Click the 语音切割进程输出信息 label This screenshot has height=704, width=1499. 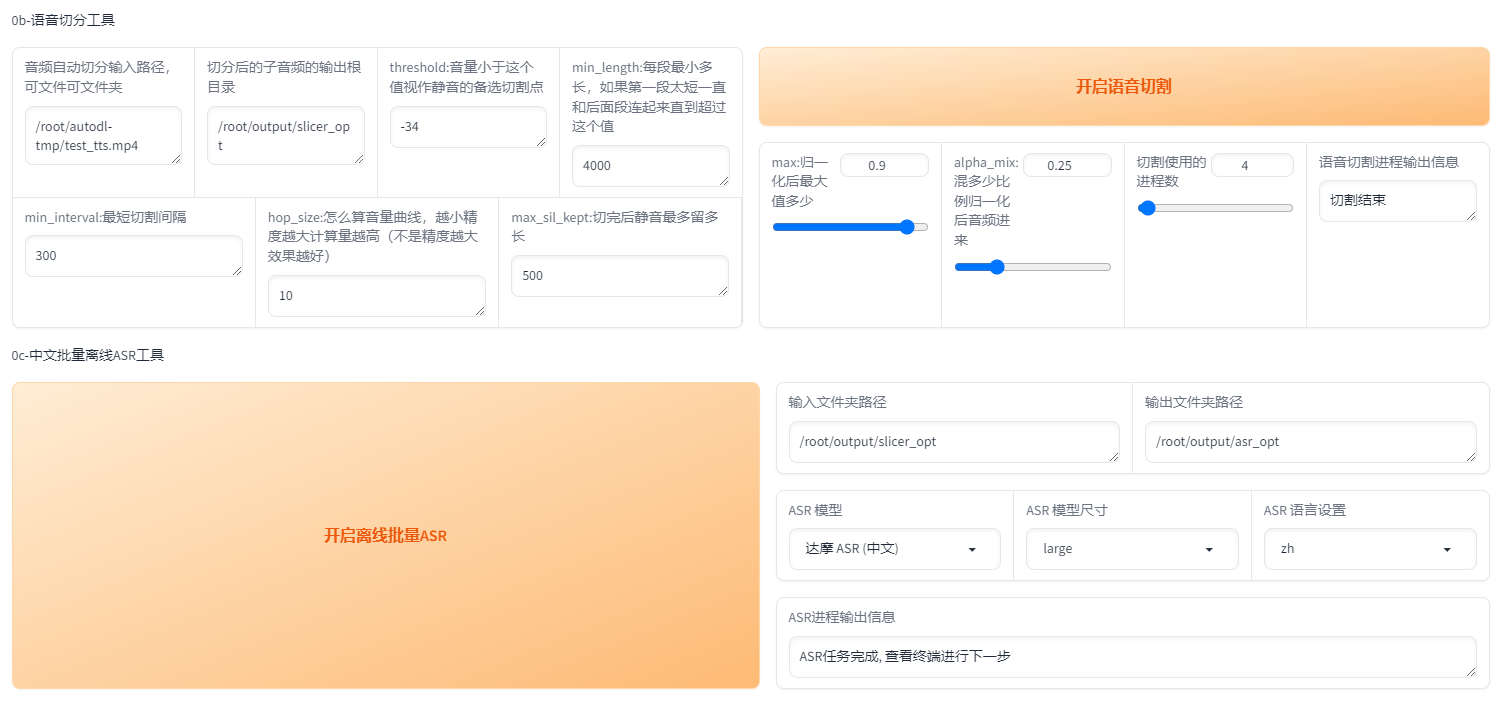(1389, 162)
